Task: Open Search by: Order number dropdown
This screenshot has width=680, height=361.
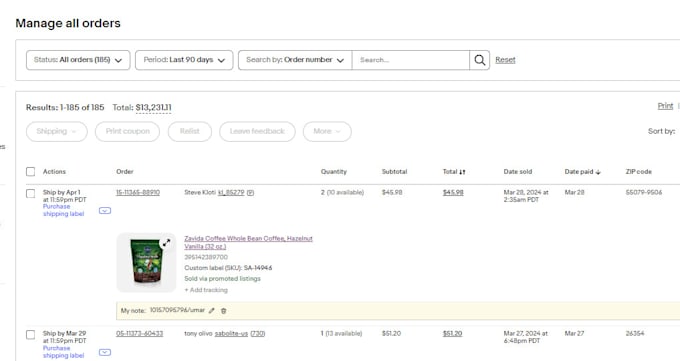Action: [x=295, y=60]
